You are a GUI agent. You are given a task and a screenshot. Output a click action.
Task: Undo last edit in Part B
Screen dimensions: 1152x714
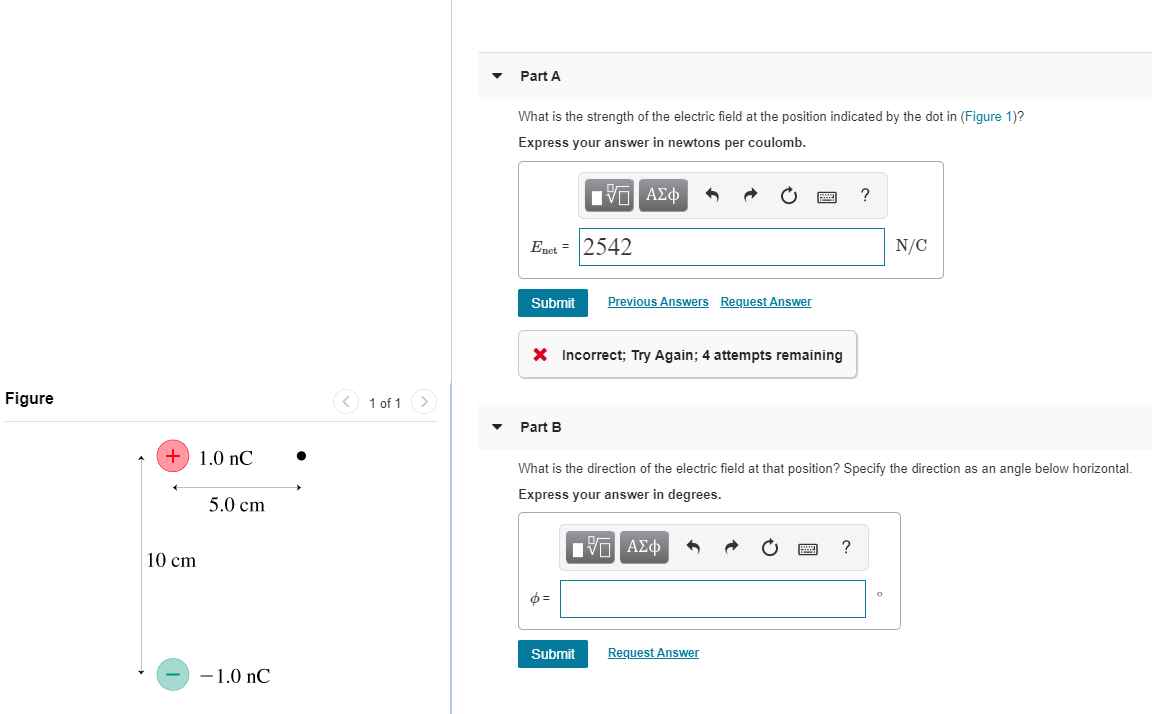[692, 547]
